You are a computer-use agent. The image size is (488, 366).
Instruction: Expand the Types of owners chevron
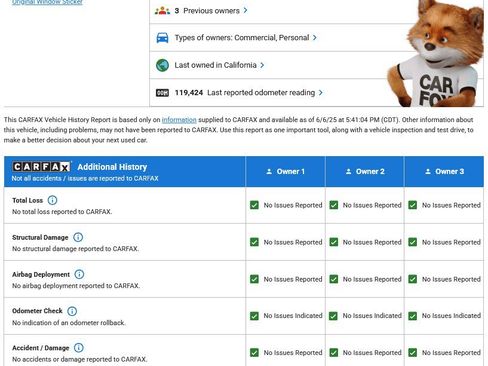tap(315, 38)
